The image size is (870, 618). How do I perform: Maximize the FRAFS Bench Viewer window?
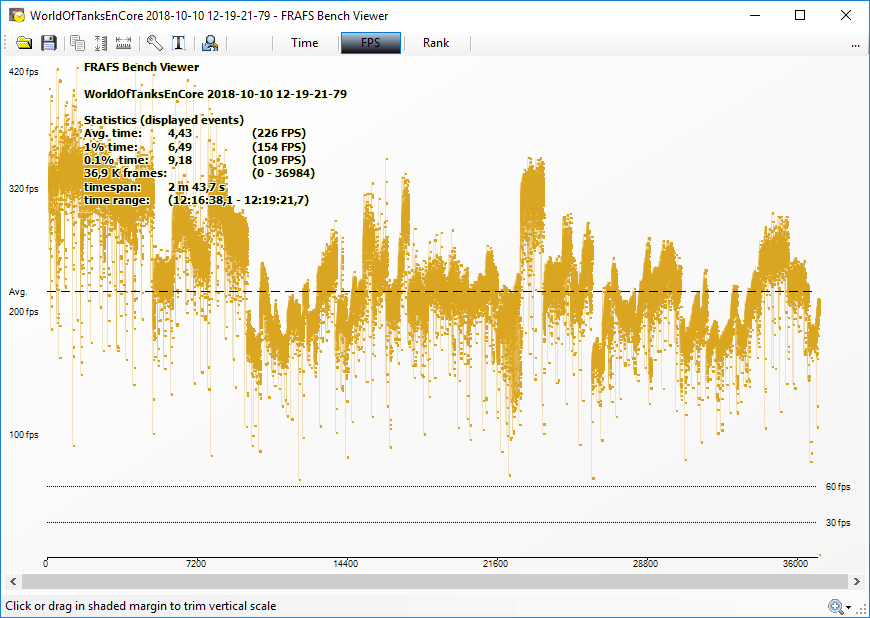click(800, 15)
